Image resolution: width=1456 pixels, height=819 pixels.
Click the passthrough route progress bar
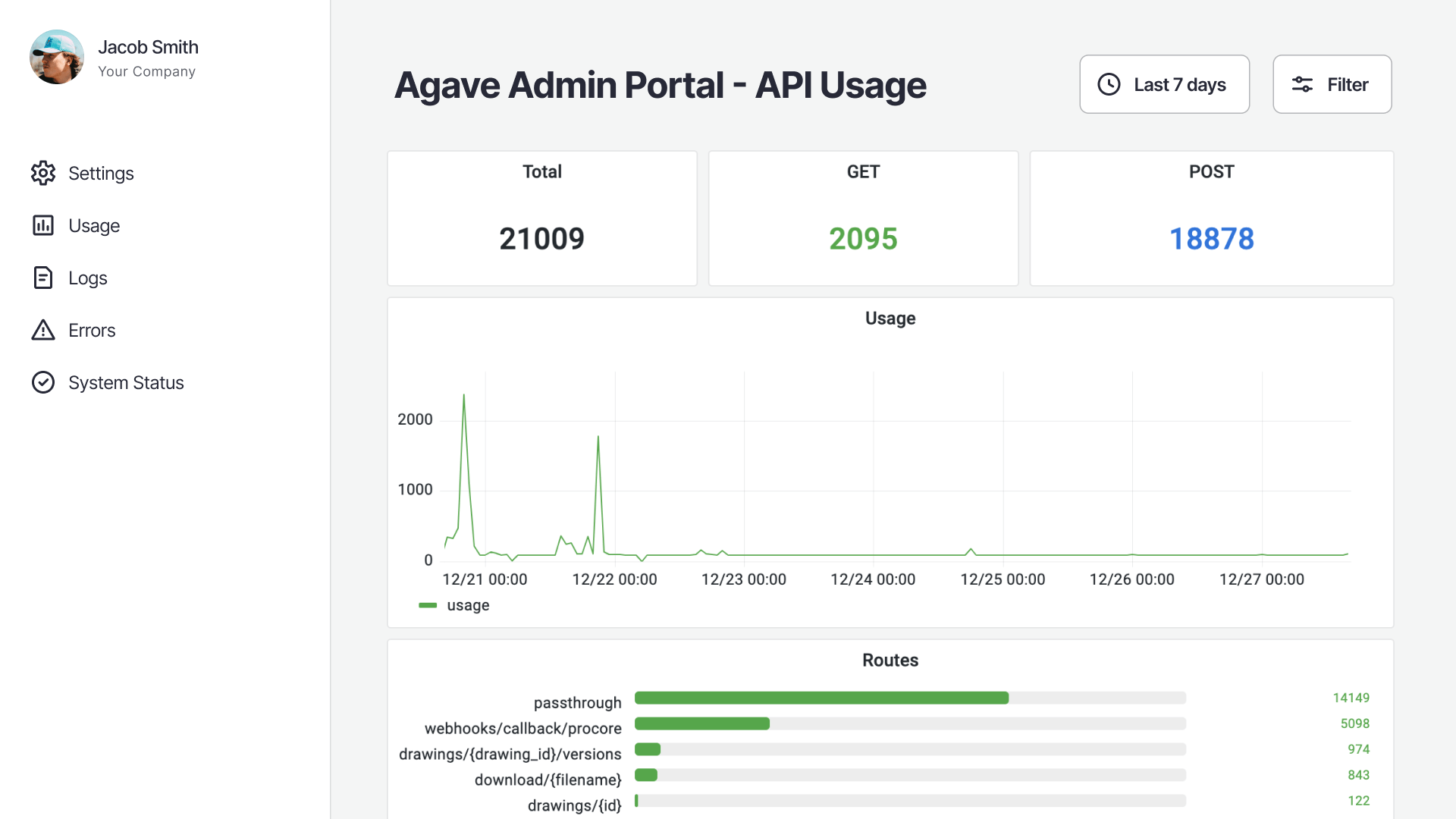910,698
